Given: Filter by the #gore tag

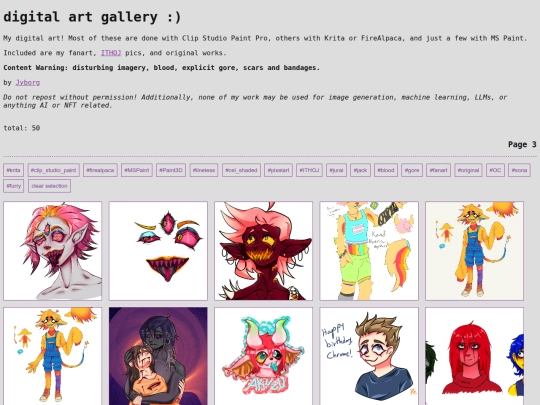Looking at the screenshot, I should [x=412, y=170].
